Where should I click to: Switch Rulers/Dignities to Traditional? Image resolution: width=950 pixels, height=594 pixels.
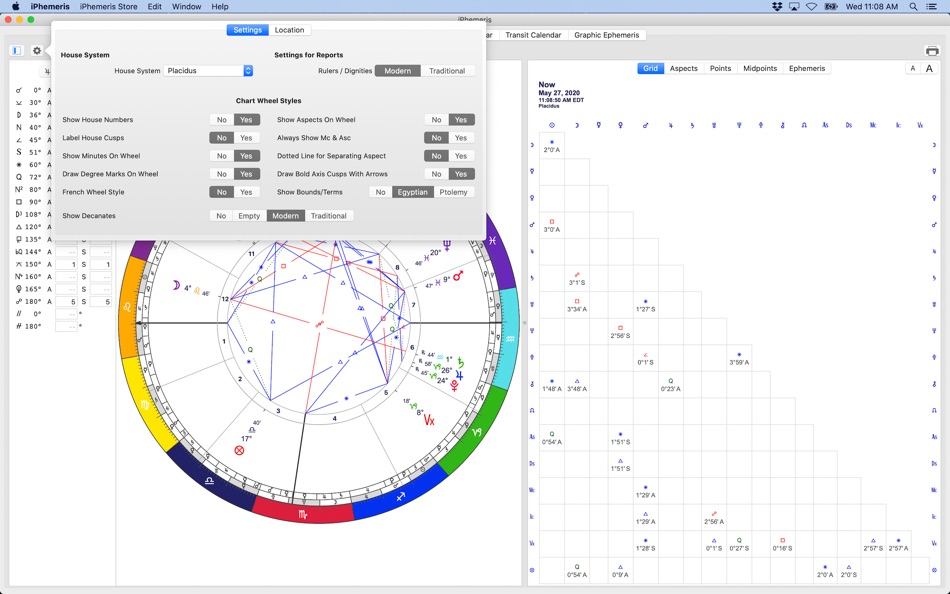coord(447,71)
